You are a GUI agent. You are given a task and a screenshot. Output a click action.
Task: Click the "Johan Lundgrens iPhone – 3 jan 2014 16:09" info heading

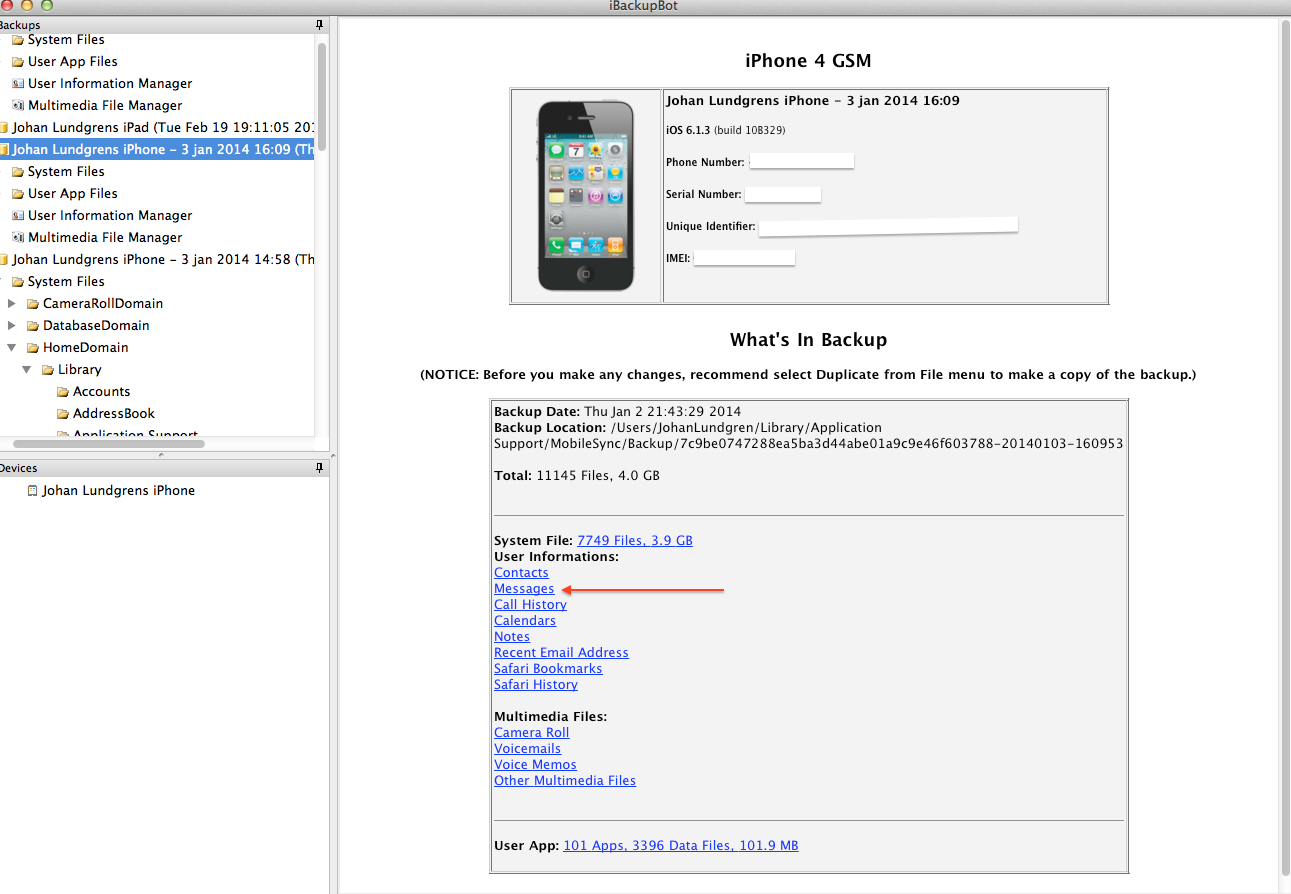pos(813,101)
